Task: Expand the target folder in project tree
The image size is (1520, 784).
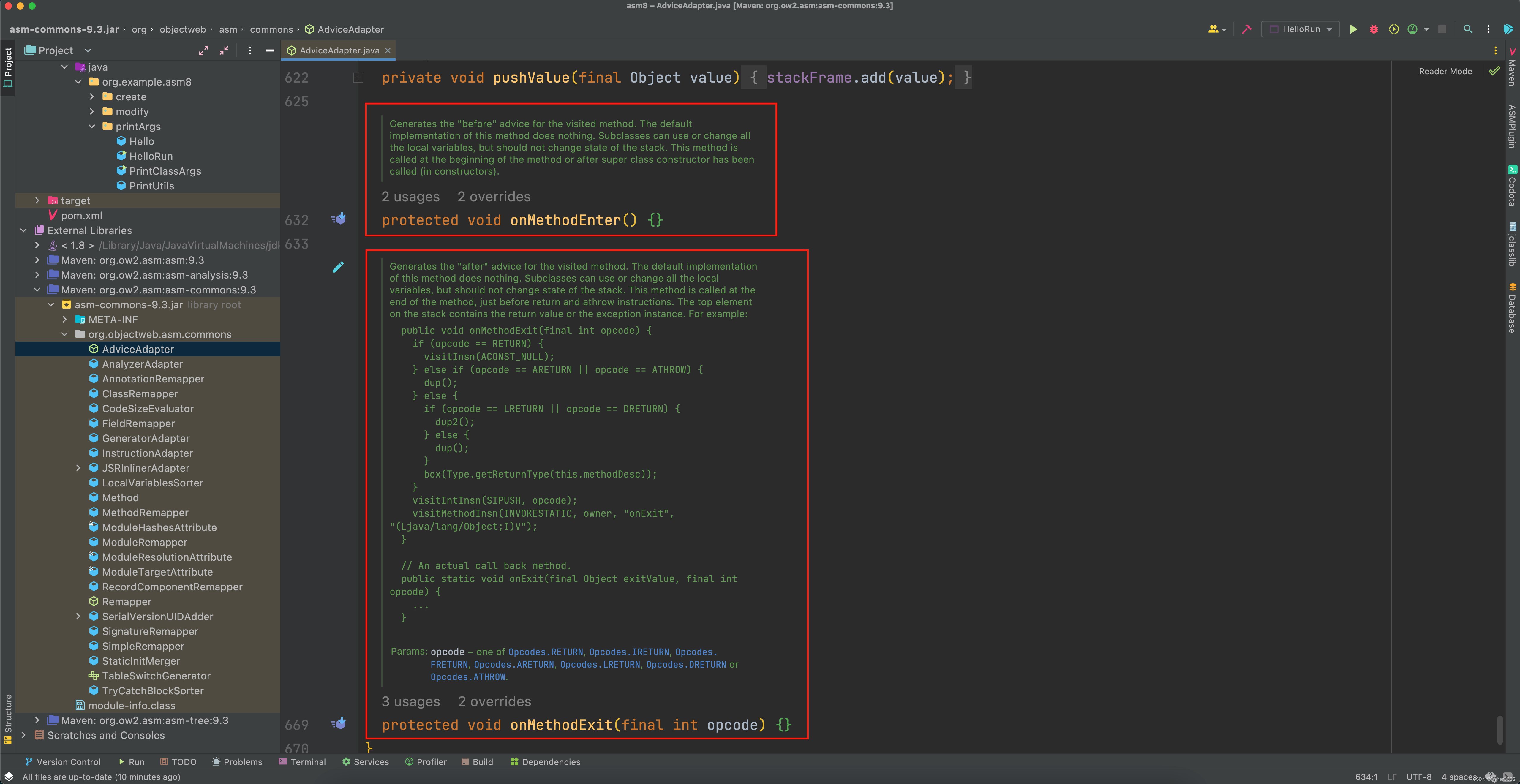Action: (37, 200)
